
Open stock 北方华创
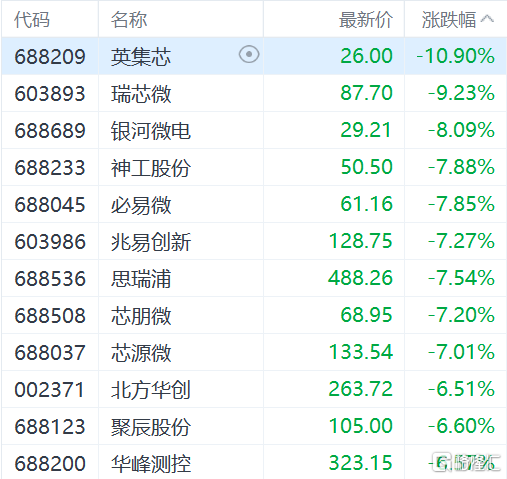click(151, 389)
